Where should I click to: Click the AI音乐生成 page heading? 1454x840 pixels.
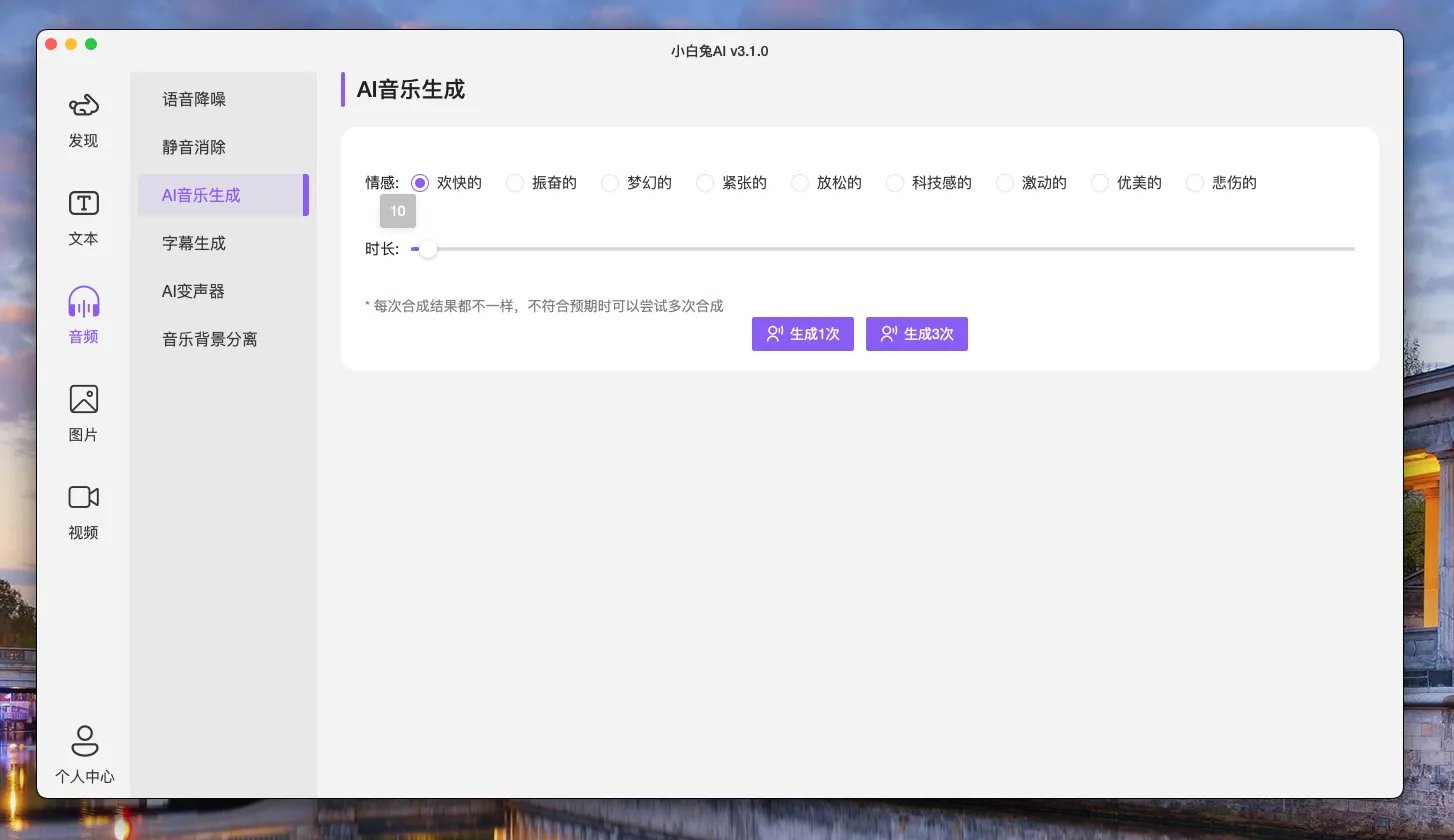(411, 89)
